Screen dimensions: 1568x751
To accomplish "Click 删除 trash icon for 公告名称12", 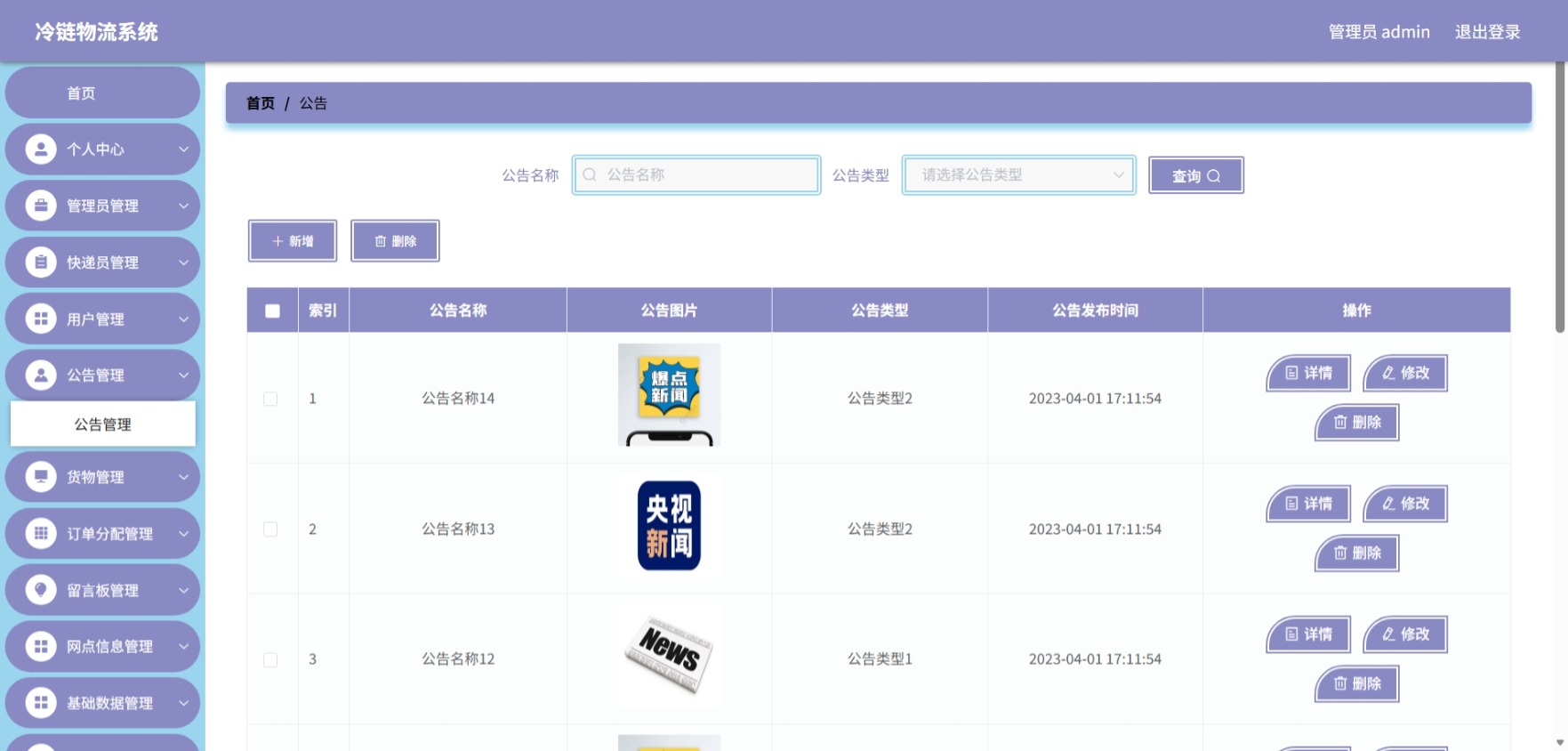I will coord(1340,683).
